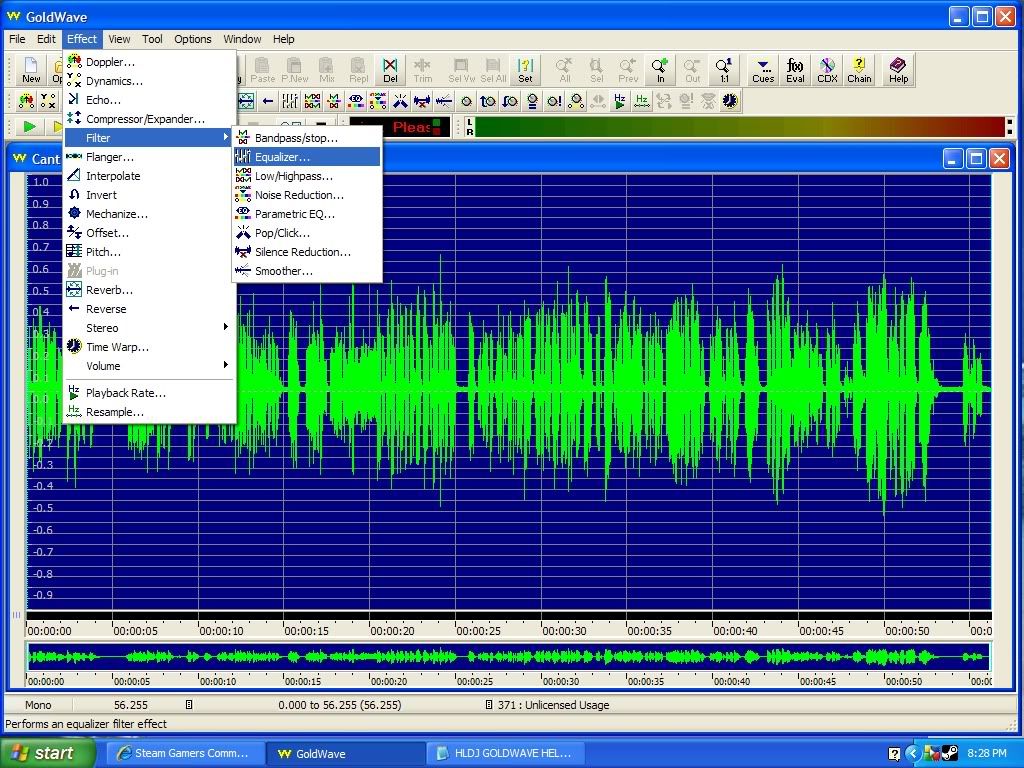Click the Windows start button
The height and width of the screenshot is (768, 1024).
click(48, 753)
